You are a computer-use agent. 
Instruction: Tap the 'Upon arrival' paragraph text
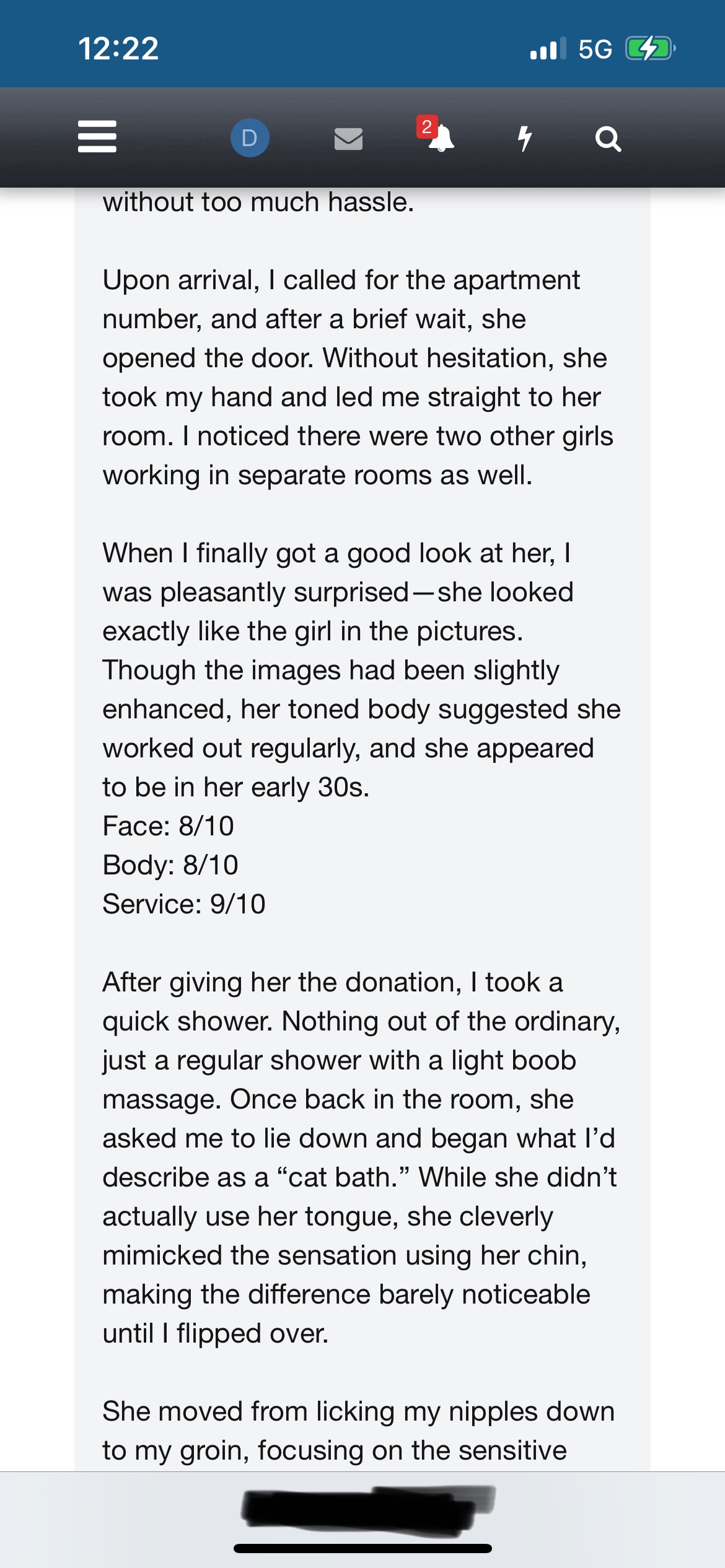[358, 377]
